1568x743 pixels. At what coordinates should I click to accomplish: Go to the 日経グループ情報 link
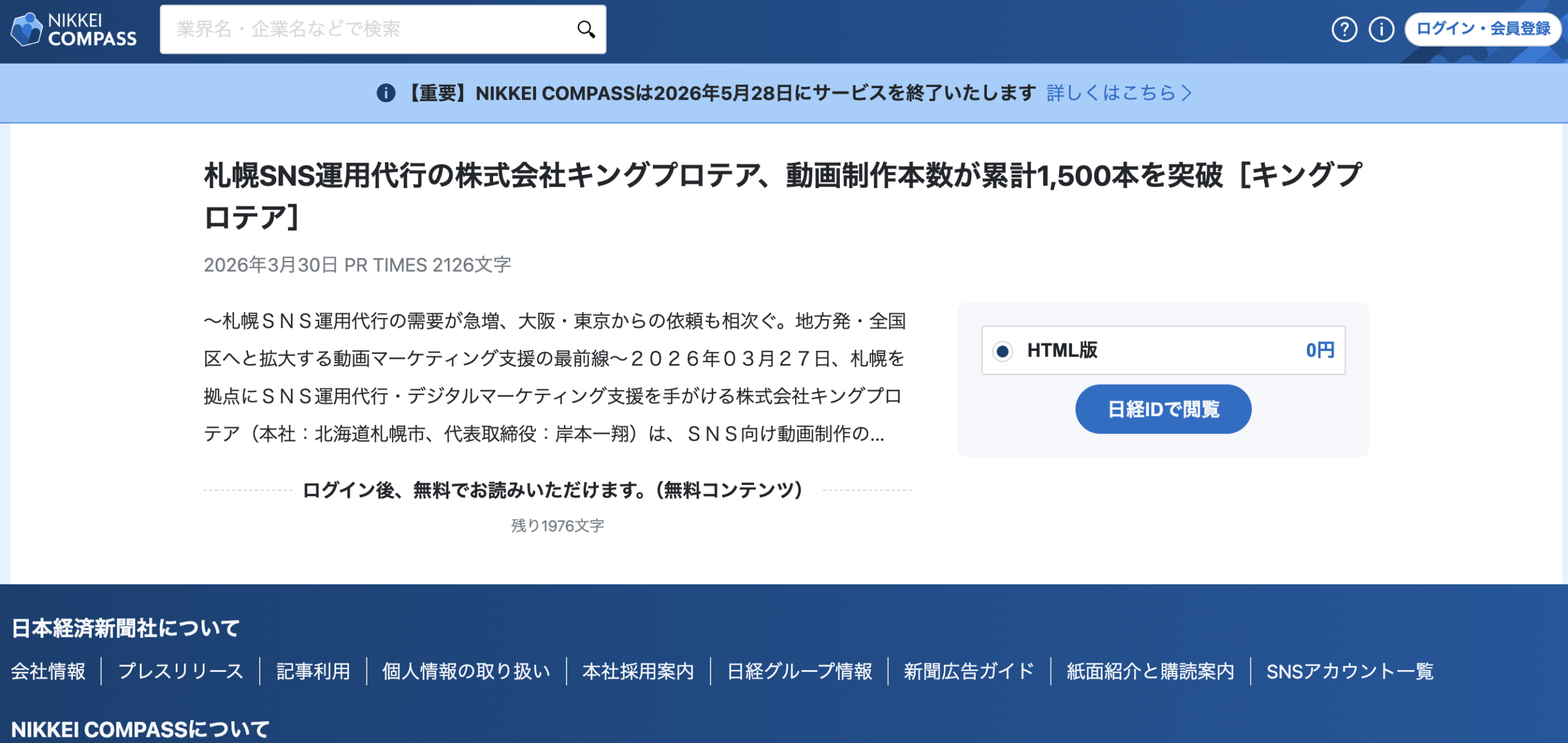pyautogui.click(x=799, y=671)
